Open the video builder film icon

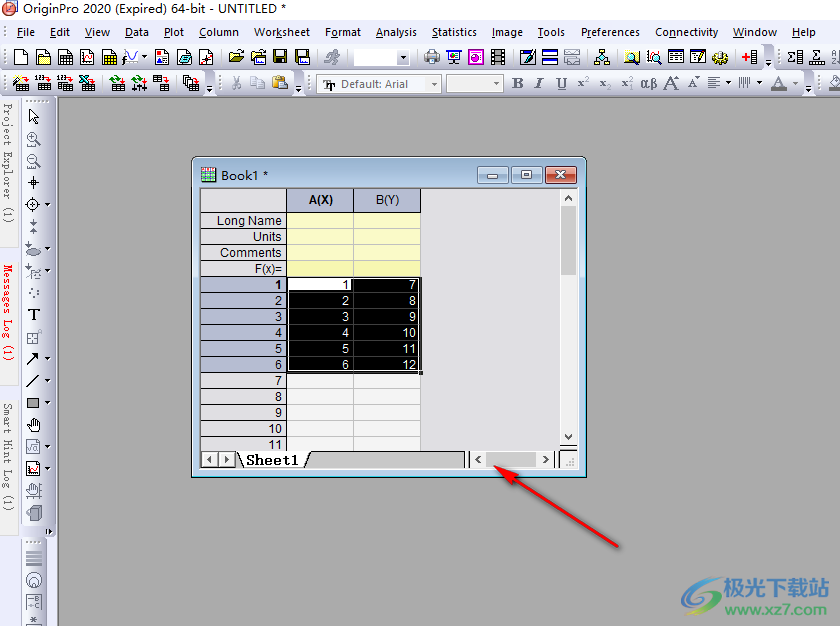498,57
